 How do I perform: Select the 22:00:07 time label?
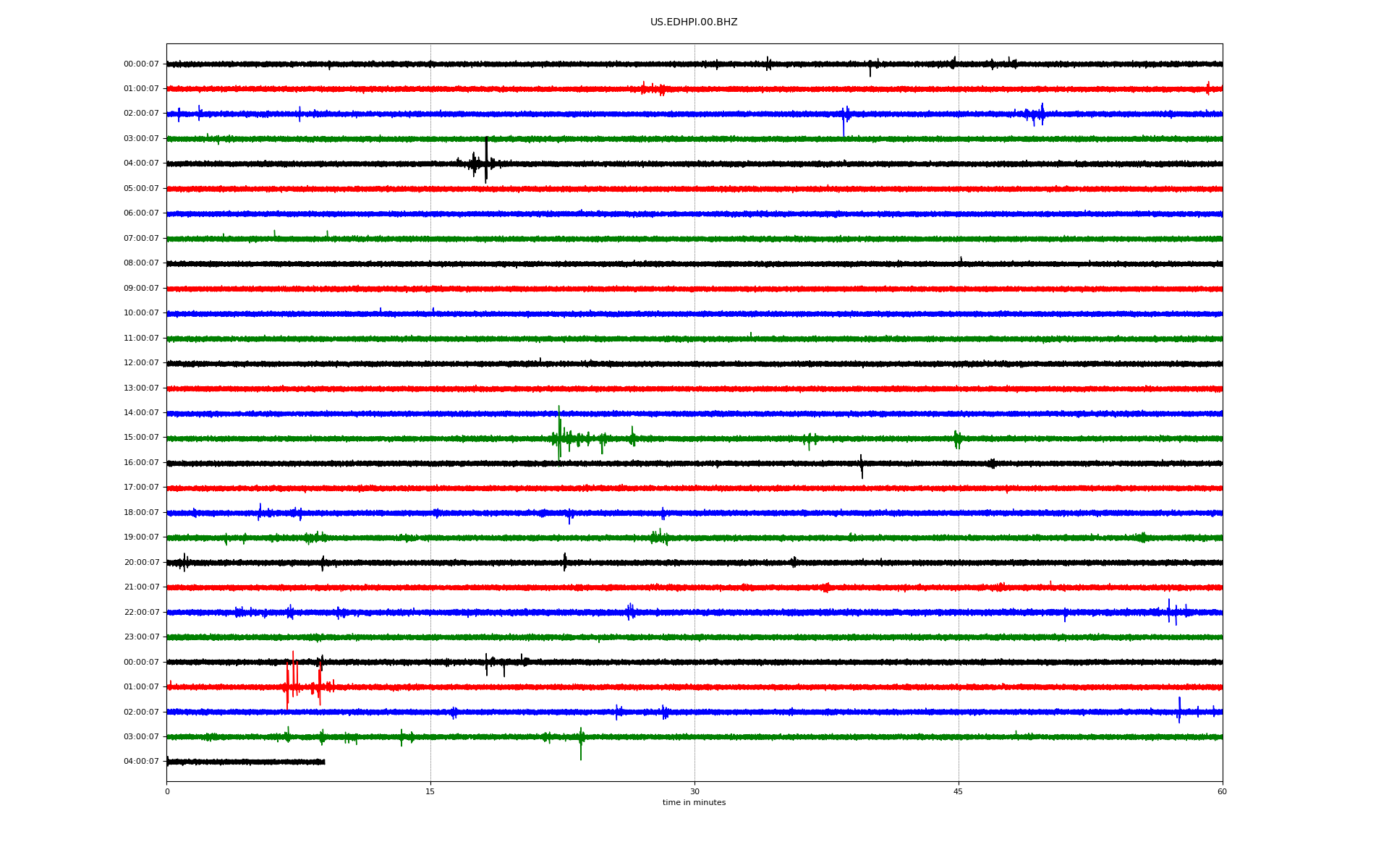(141, 613)
